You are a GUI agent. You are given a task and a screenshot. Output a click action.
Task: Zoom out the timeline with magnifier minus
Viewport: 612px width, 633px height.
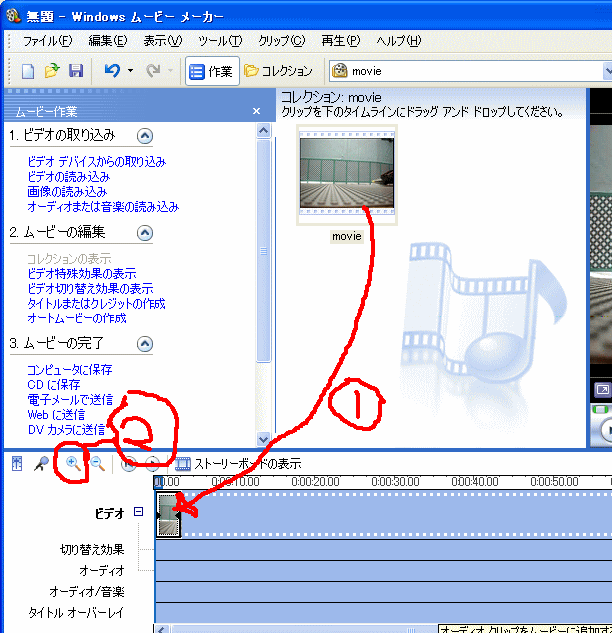(x=98, y=464)
